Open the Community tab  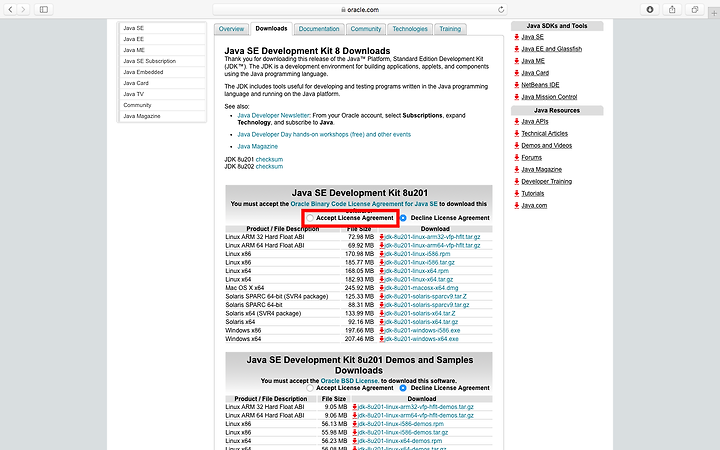[366, 28]
